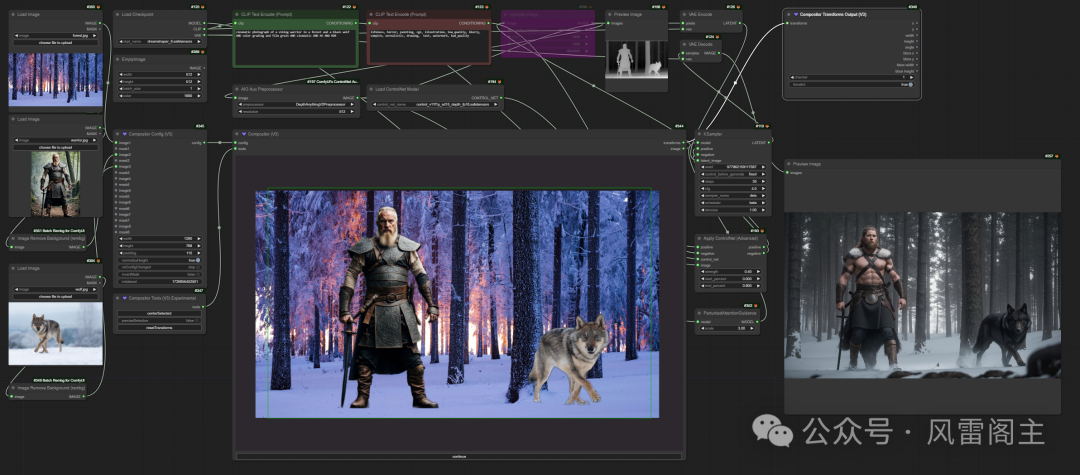Collapse the PerturbedAttentionGuidance node
The width and height of the screenshot is (1080, 475).
coord(699,313)
